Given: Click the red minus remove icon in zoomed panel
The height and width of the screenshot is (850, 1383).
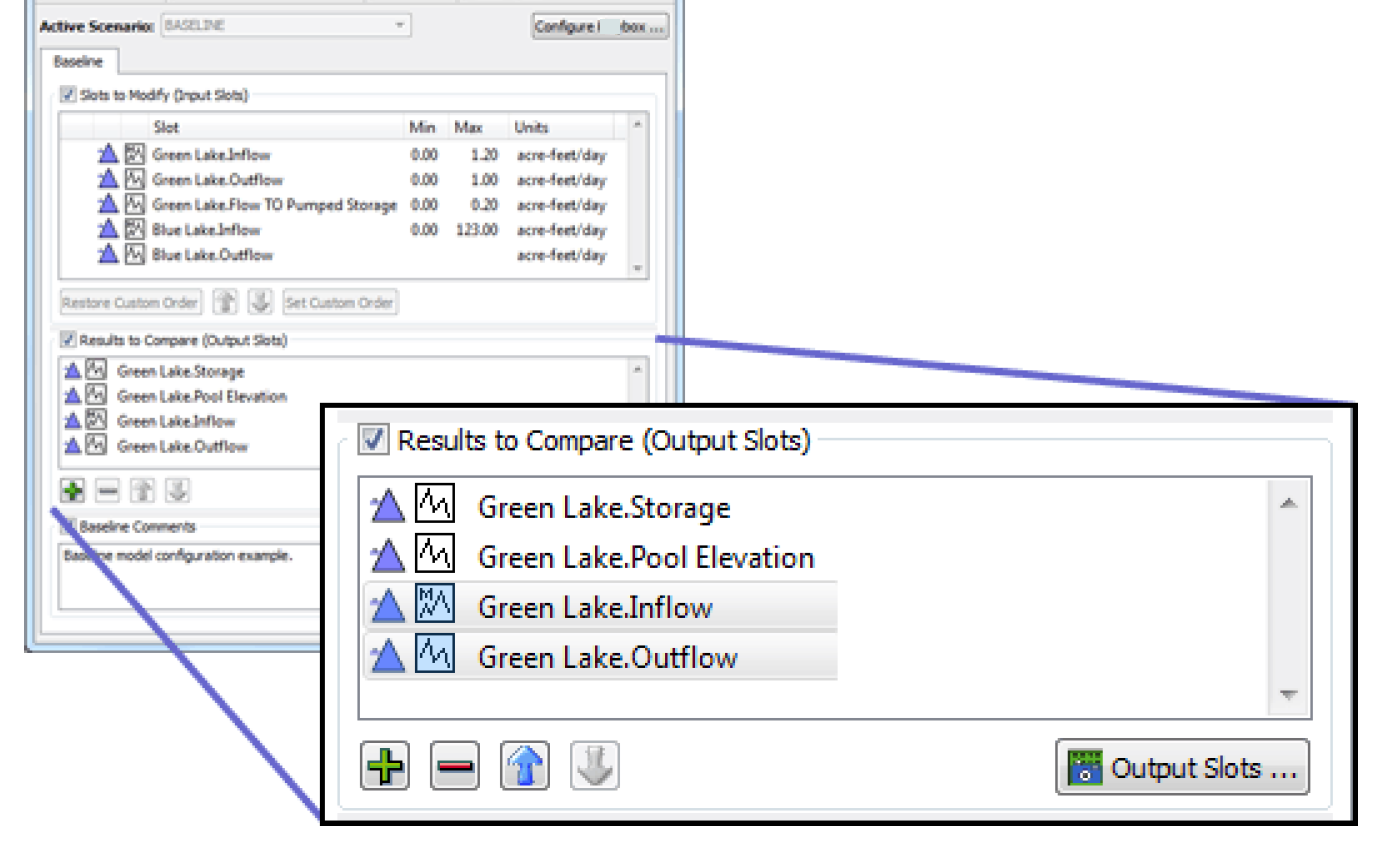Looking at the screenshot, I should click(454, 767).
